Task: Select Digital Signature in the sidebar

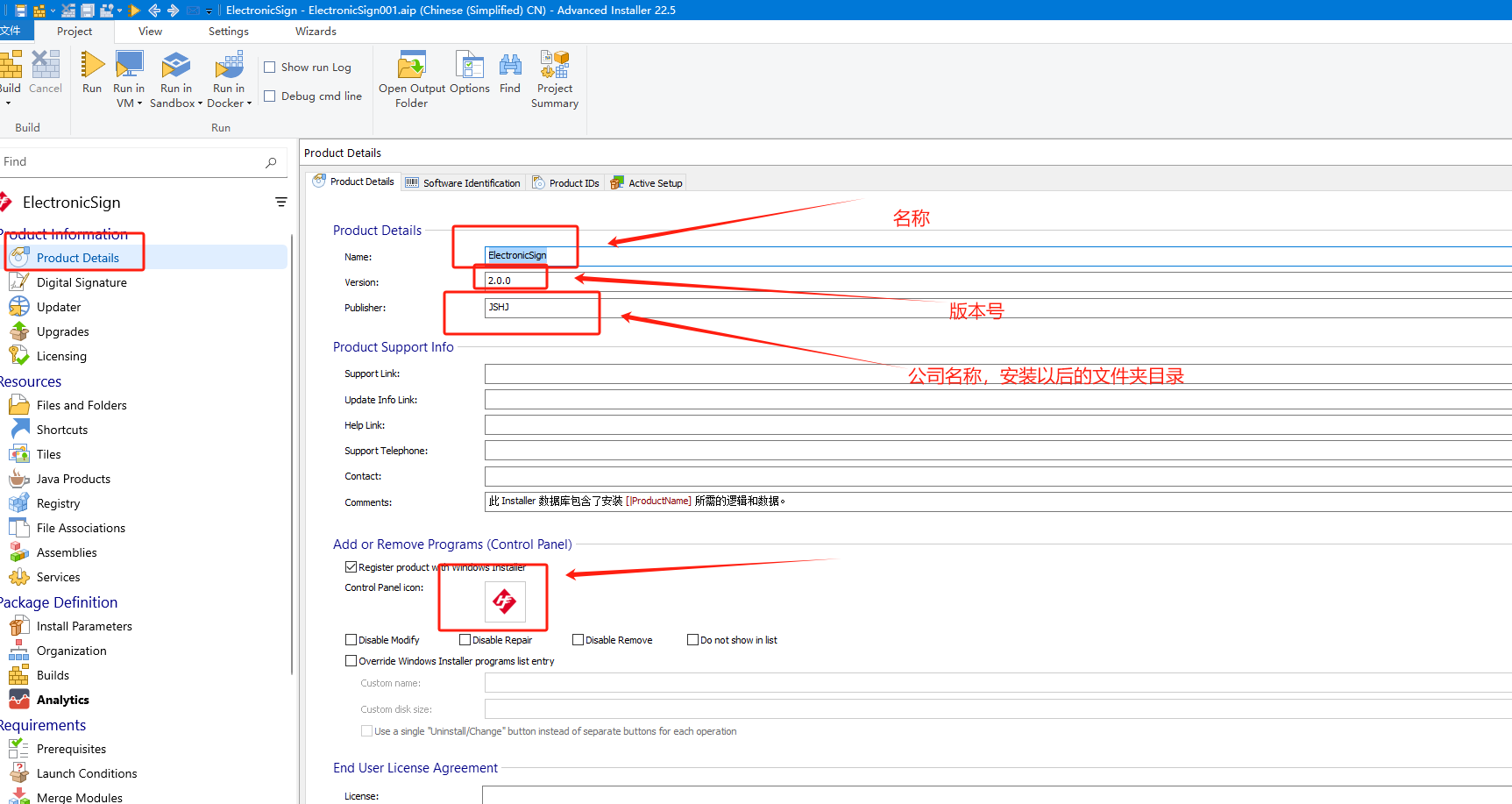Action: point(82,282)
